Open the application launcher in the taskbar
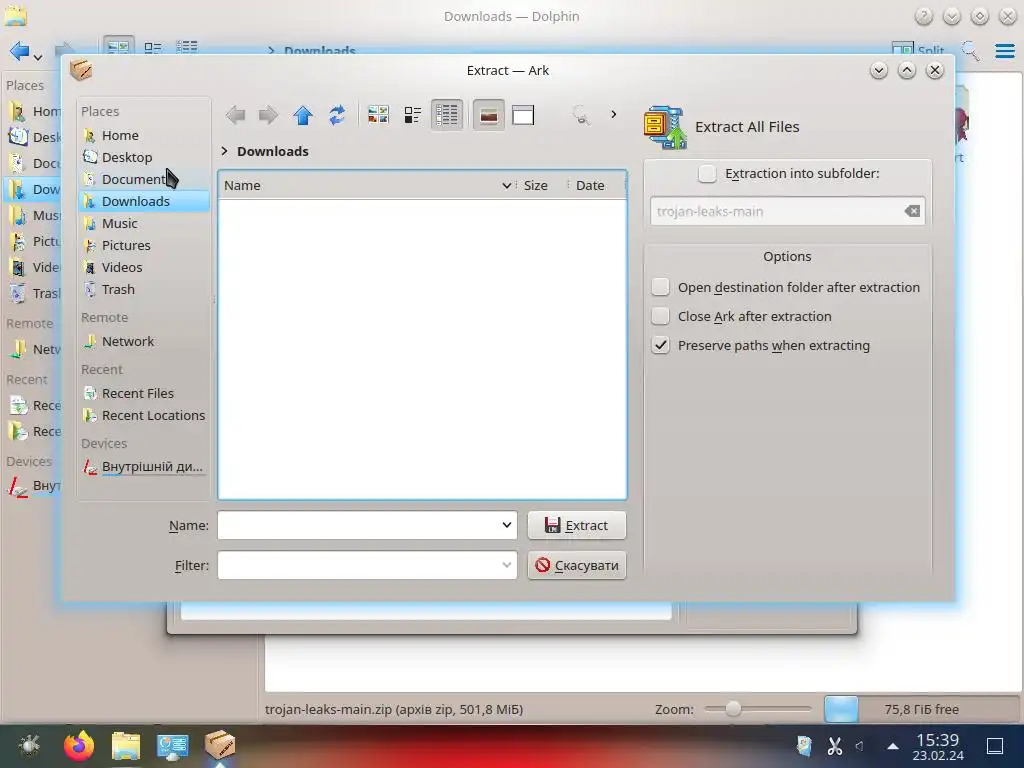The height and width of the screenshot is (768, 1024). (30, 744)
